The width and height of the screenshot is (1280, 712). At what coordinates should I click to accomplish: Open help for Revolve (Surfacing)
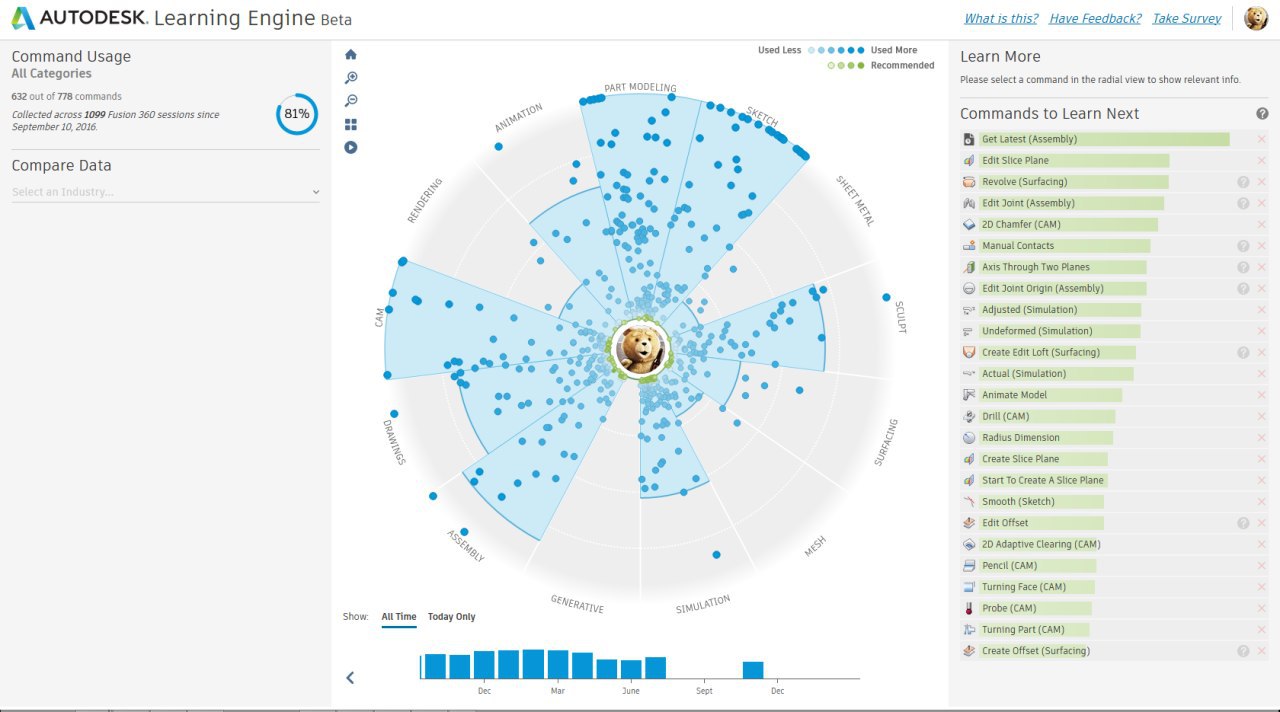point(1243,182)
